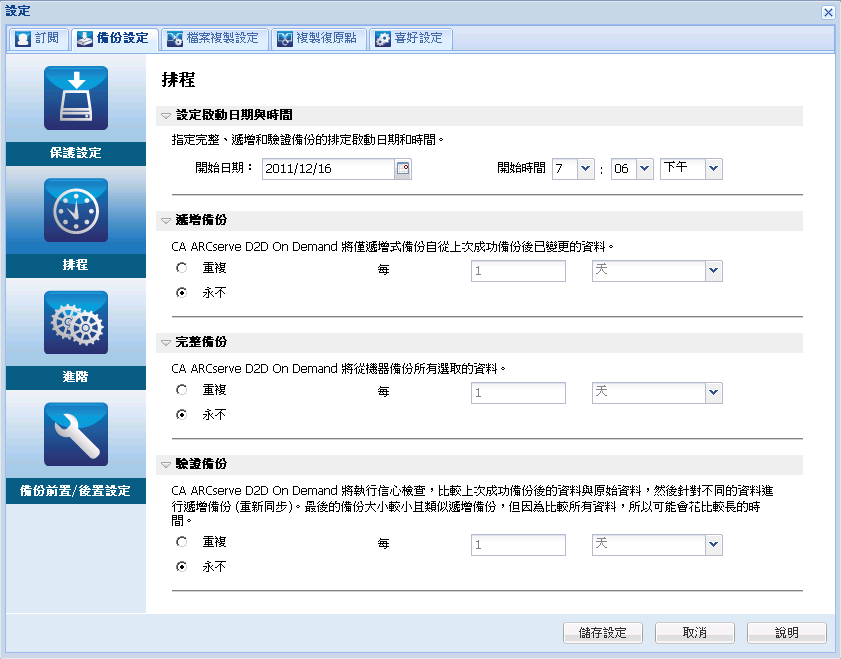841x659 pixels.
Task: Open calendar picker beside 開始日期
Action: pyautogui.click(x=403, y=169)
